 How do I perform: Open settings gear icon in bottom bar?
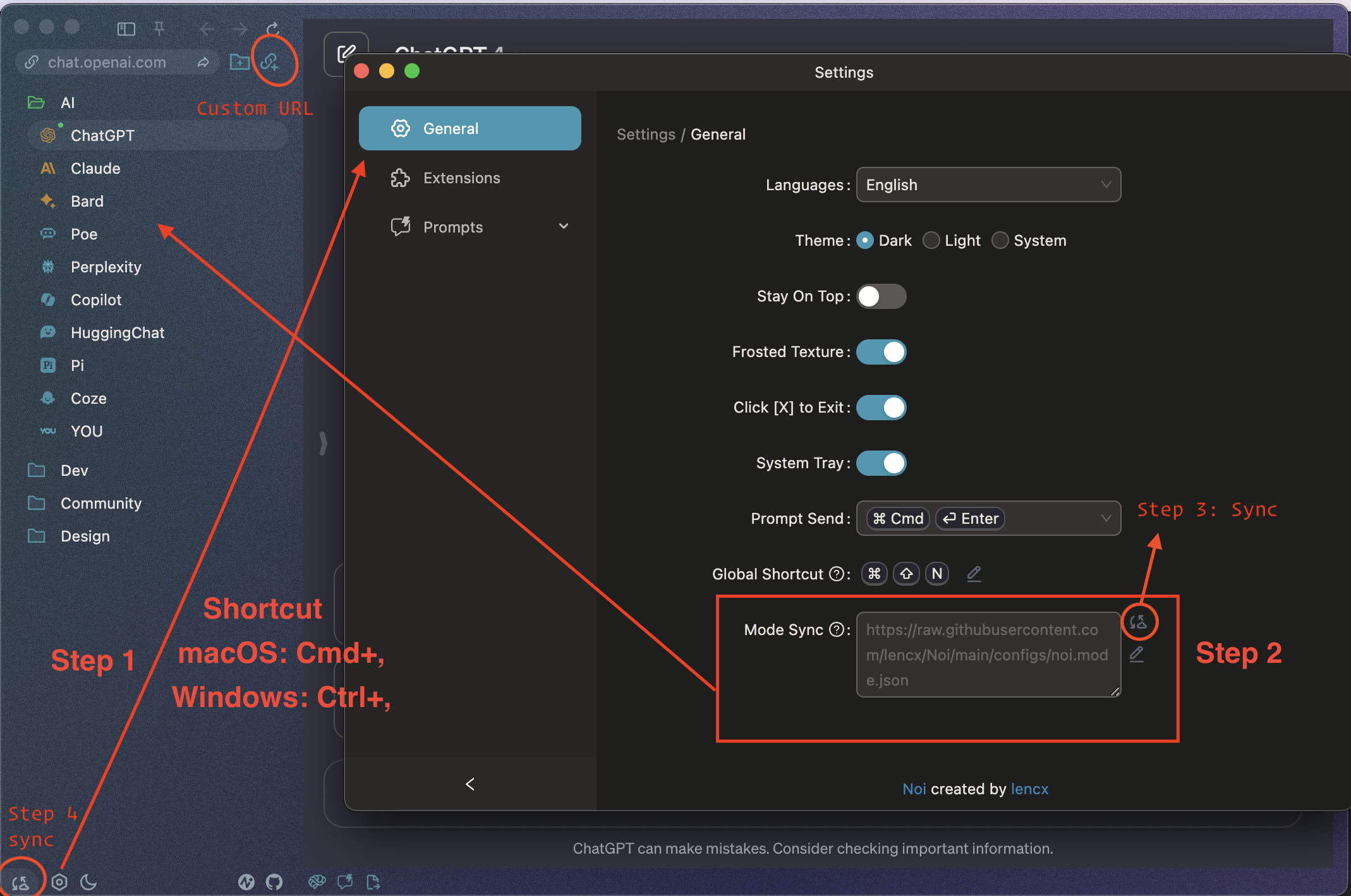tap(59, 881)
